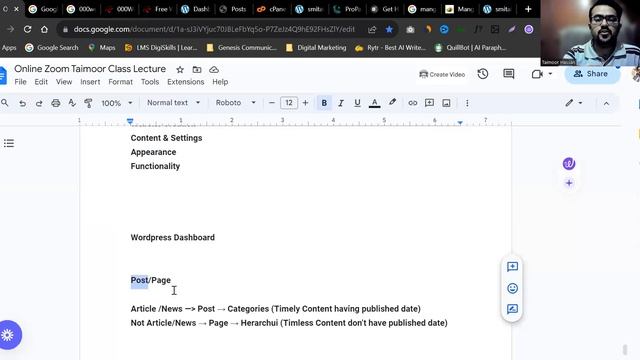The width and height of the screenshot is (640, 360).
Task: Open the Google Search bookmark
Action: pyautogui.click(x=52, y=48)
